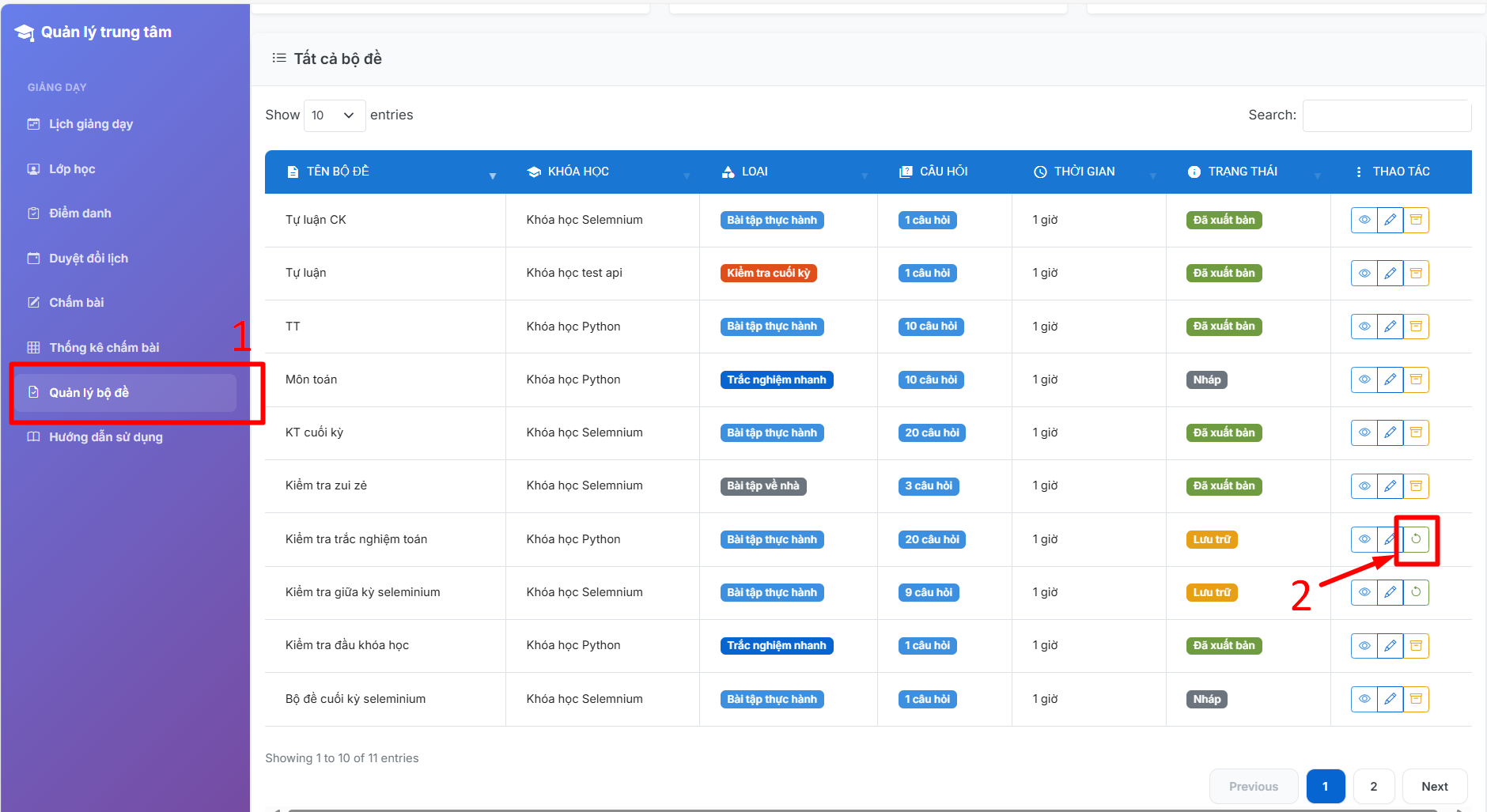1487x812 pixels.
Task: Open the Show entries dropdown
Action: (334, 115)
